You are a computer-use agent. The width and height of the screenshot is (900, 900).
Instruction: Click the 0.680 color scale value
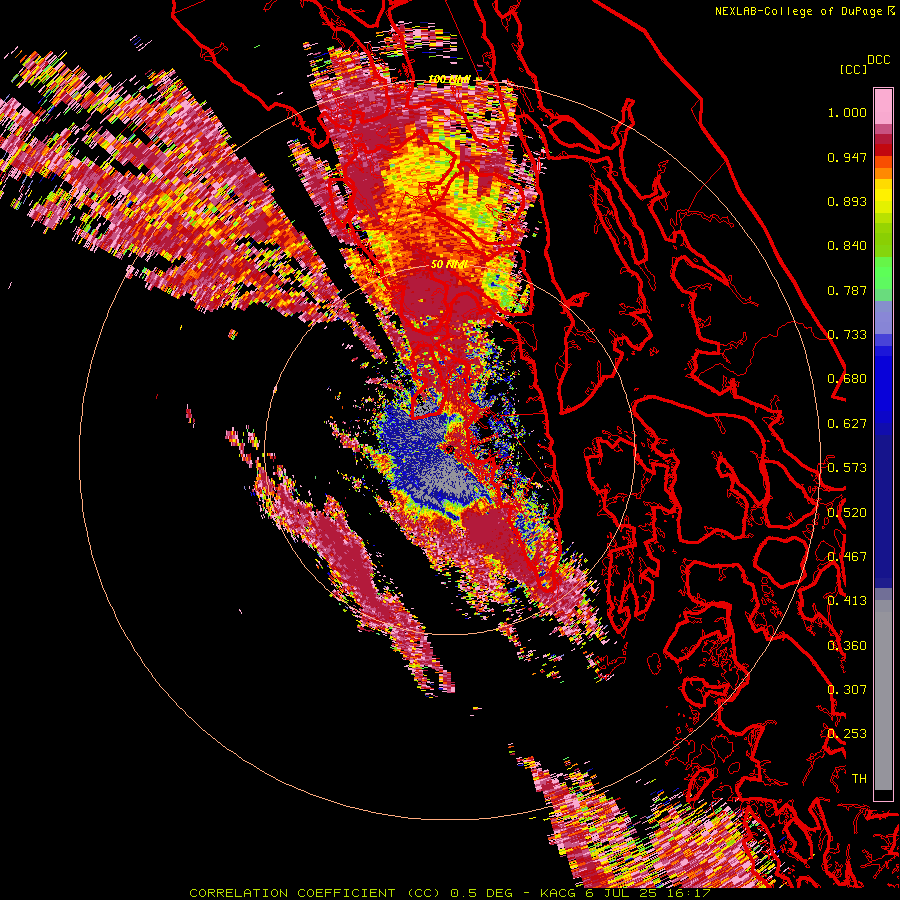[847, 379]
